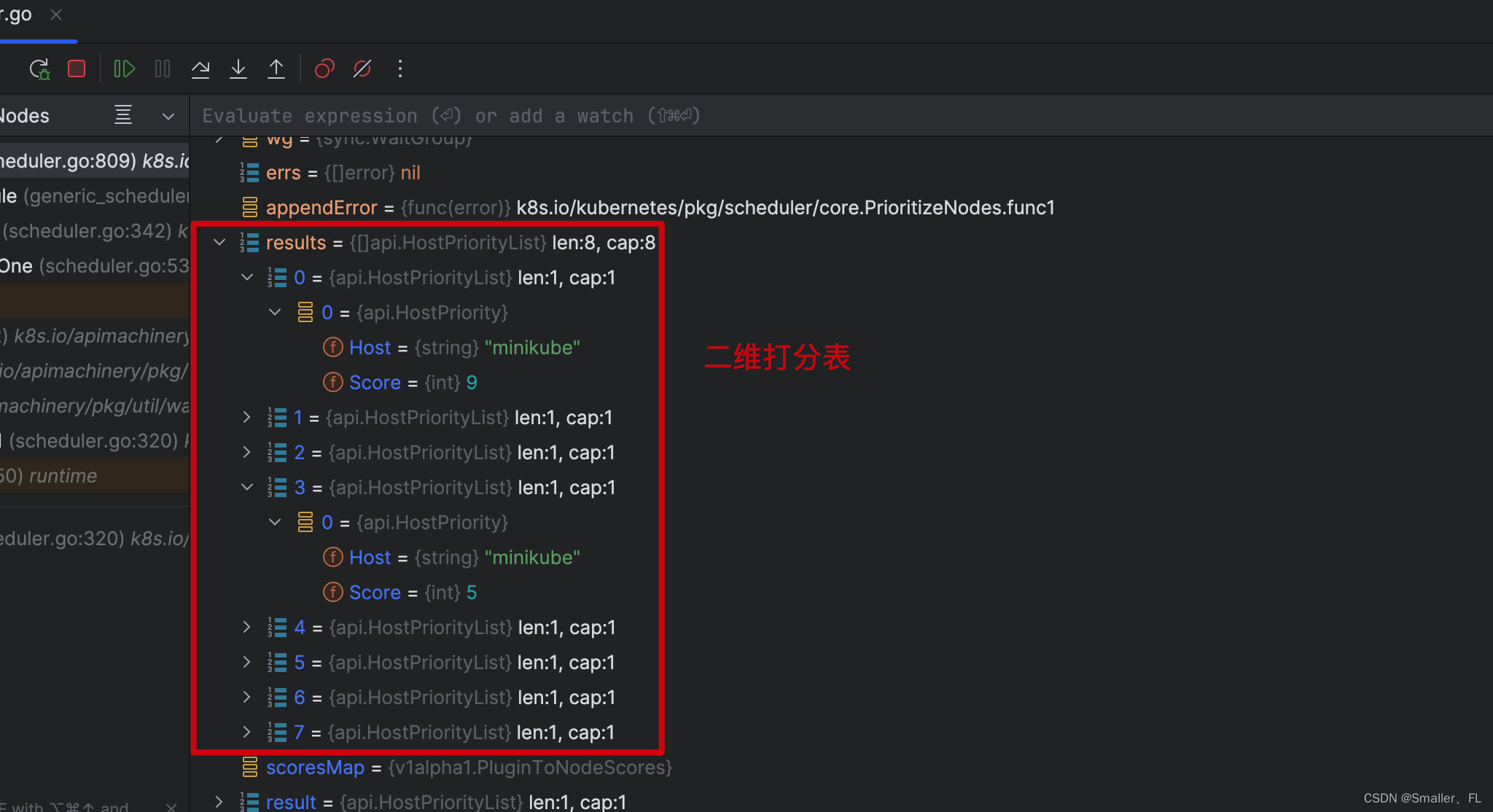Click the field icon beside Score = 9
The height and width of the screenshot is (812, 1493).
[x=332, y=382]
